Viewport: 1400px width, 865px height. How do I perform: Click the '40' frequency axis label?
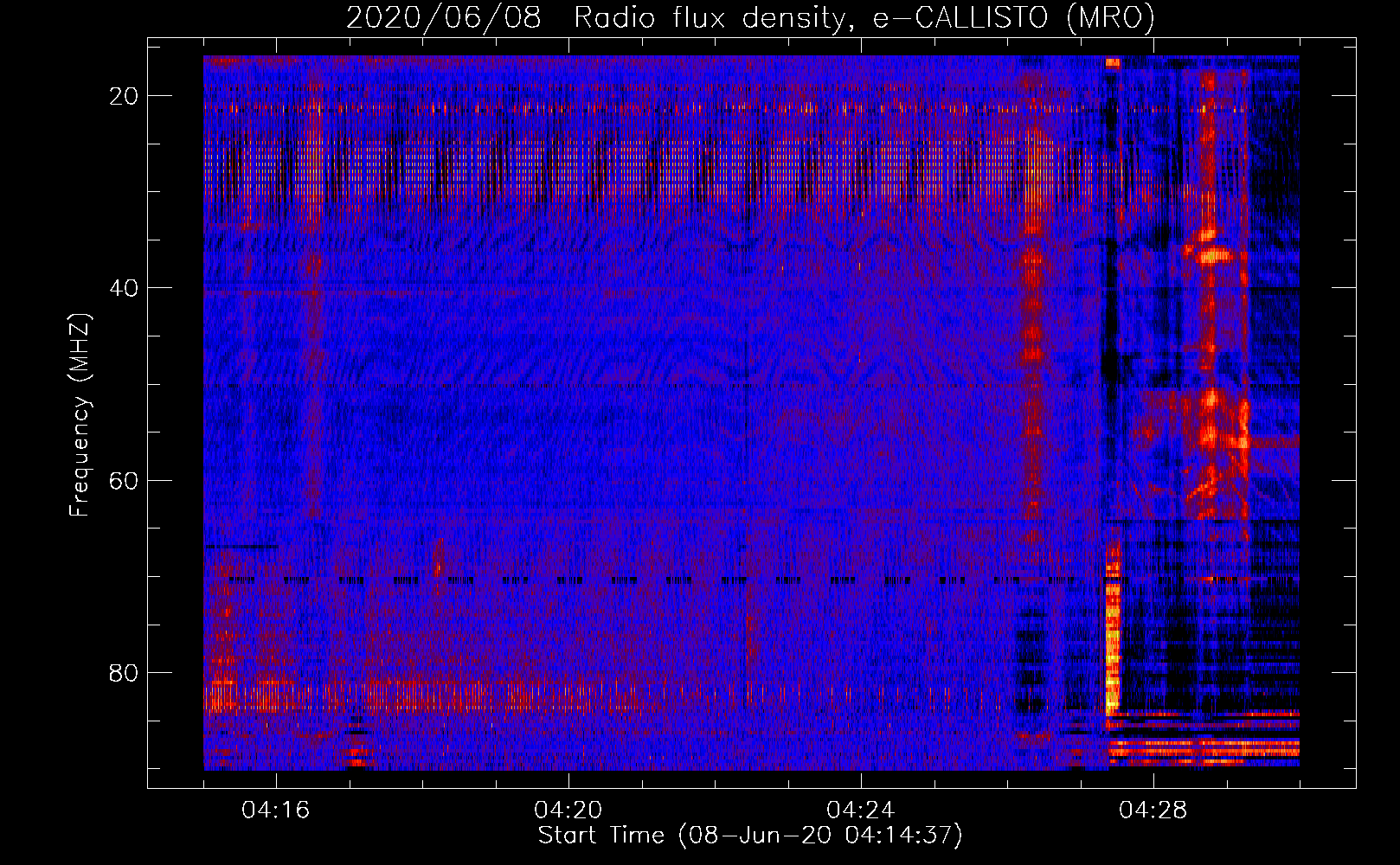click(x=124, y=288)
